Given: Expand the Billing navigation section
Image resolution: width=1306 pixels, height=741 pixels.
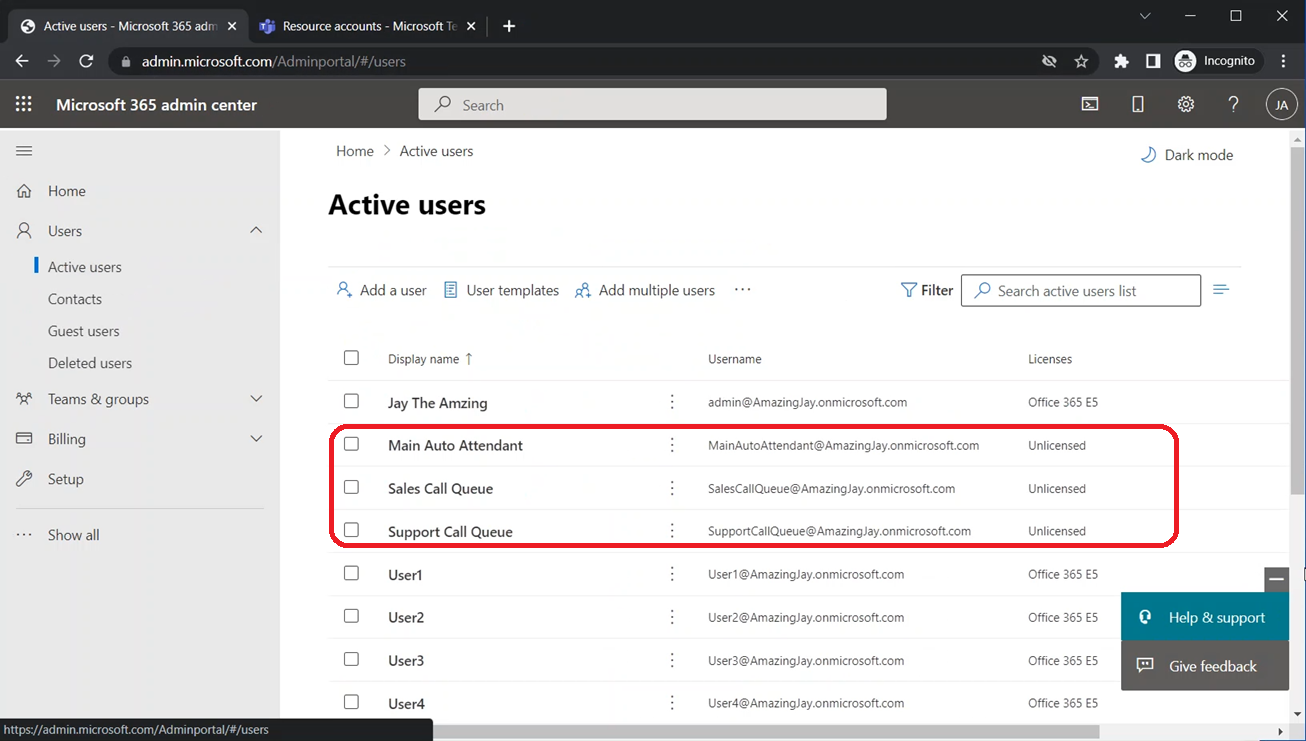Looking at the screenshot, I should pyautogui.click(x=256, y=439).
